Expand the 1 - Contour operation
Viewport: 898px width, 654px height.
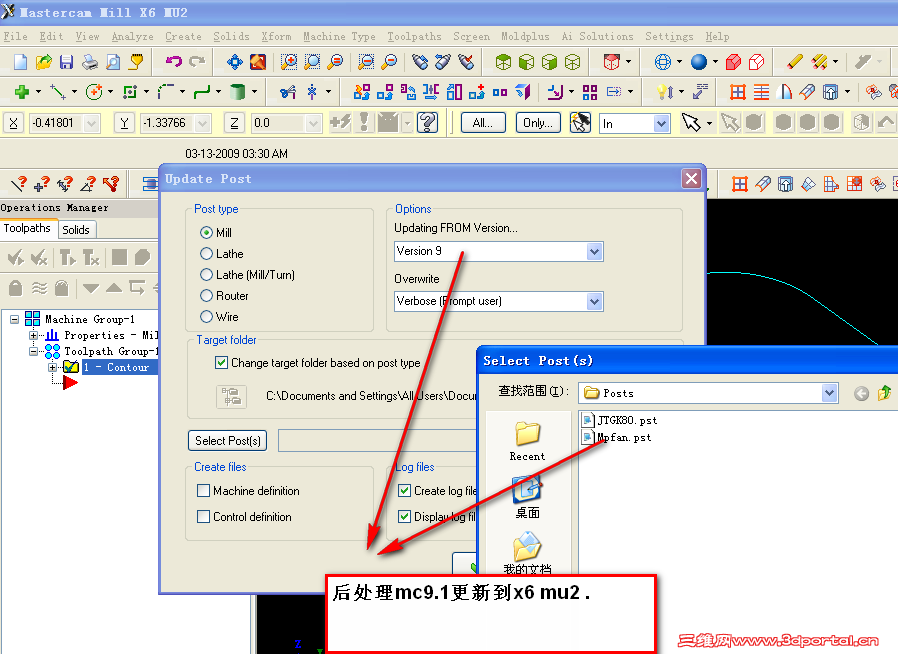[x=53, y=367]
